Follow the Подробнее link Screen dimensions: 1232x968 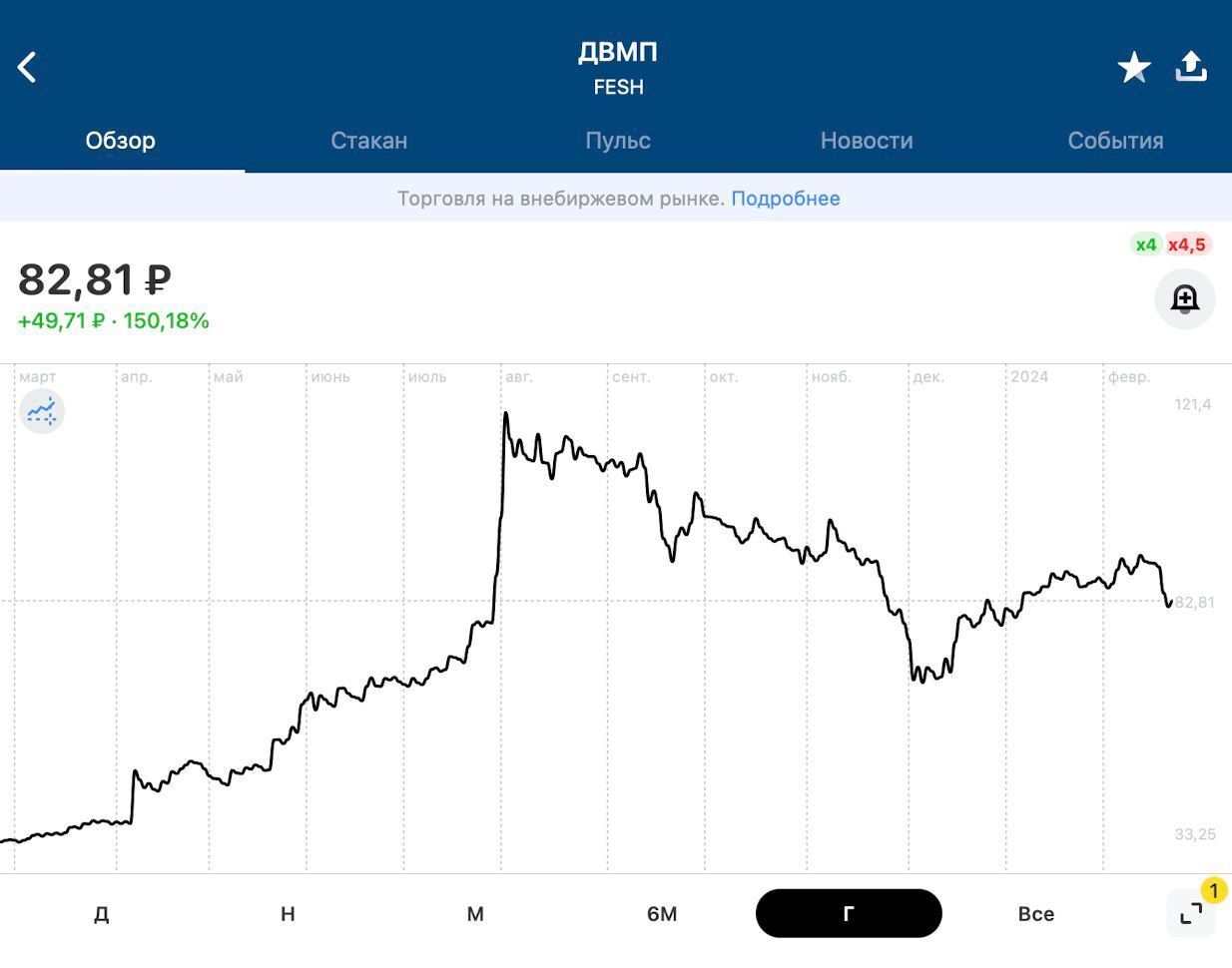(786, 199)
